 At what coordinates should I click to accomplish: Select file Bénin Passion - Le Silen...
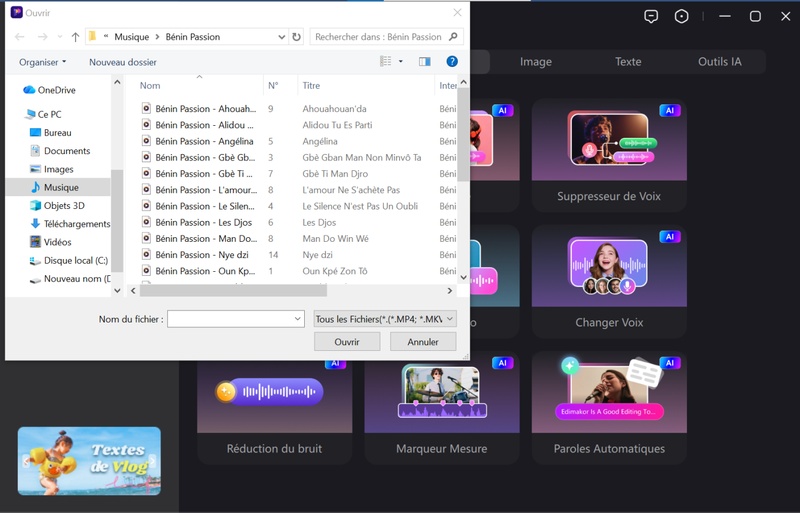(198, 206)
